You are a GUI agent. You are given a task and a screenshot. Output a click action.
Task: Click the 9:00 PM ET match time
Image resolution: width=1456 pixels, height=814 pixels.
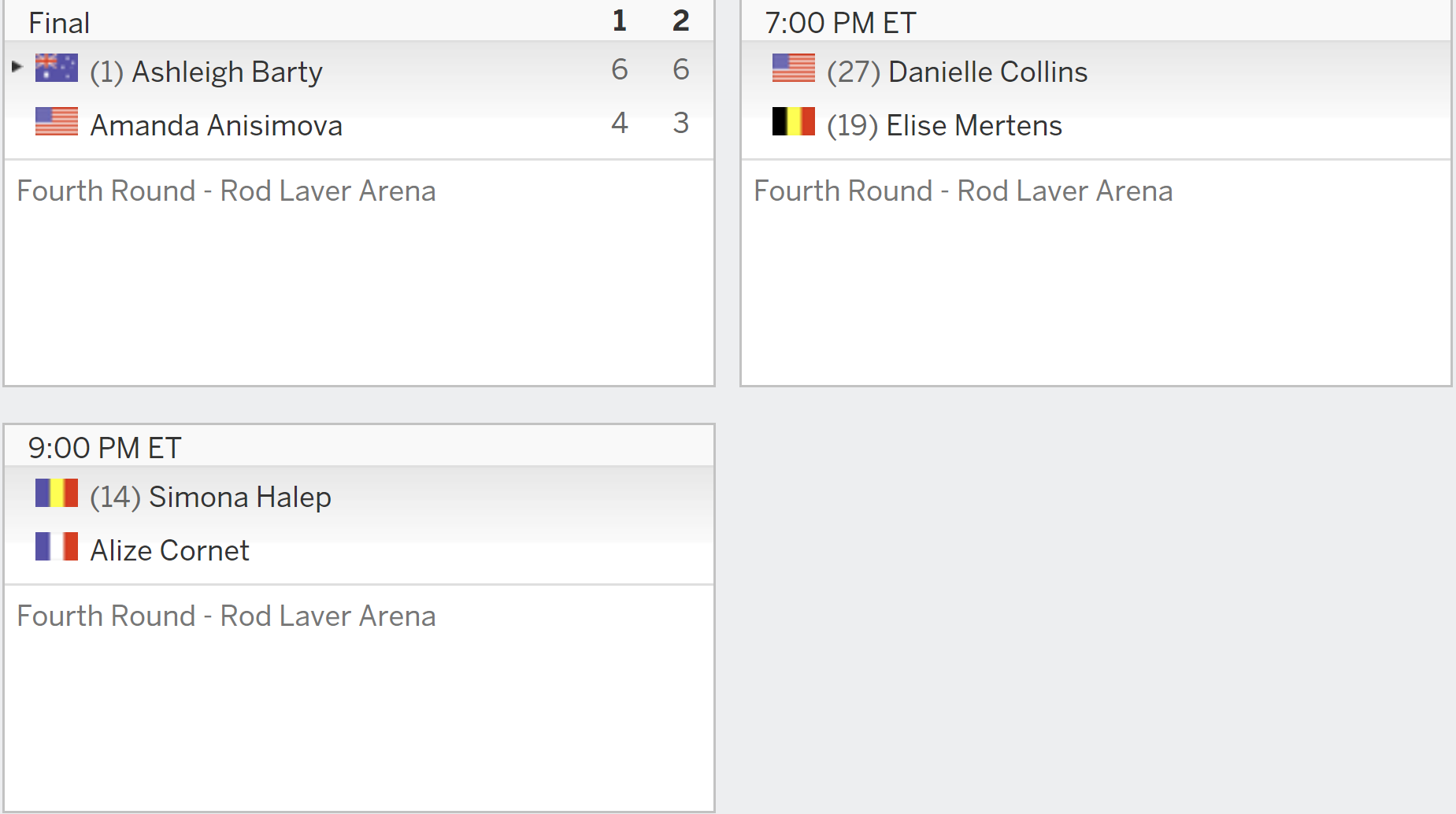(105, 448)
